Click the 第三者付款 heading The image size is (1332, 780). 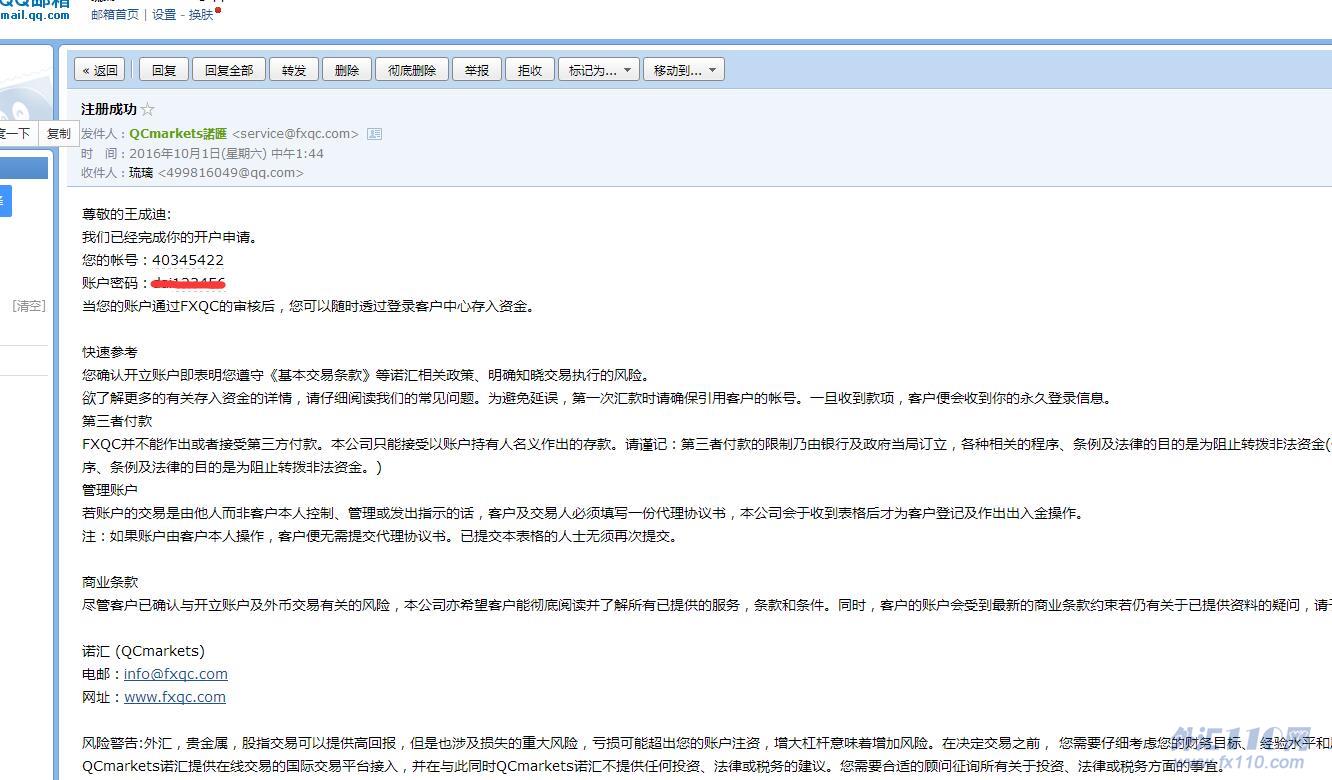pyautogui.click(x=117, y=421)
